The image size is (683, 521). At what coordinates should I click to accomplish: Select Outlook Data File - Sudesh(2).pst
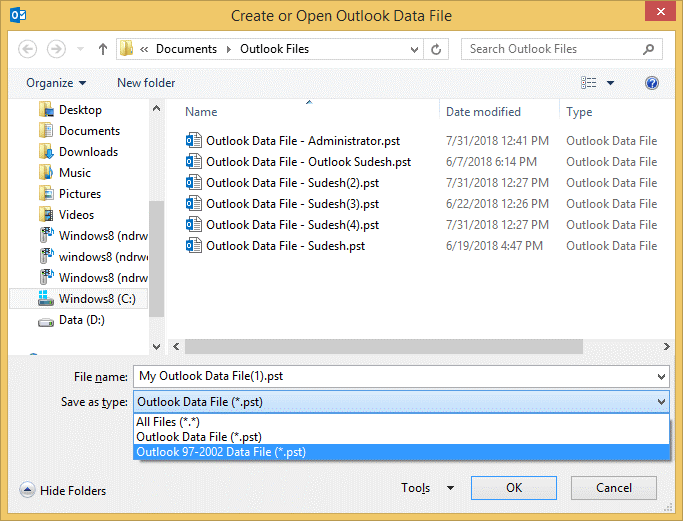point(292,183)
